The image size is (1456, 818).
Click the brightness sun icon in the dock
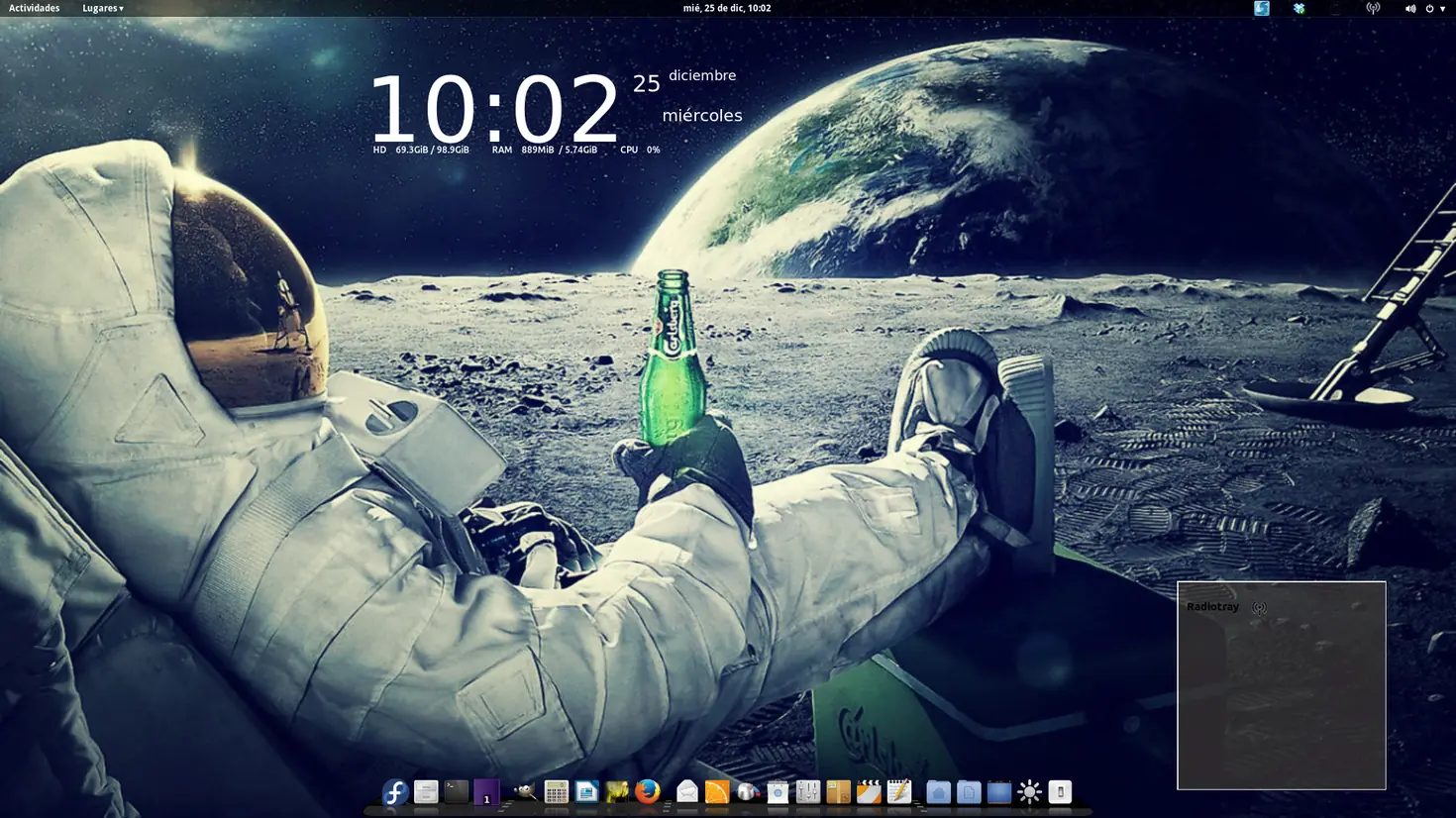[x=1027, y=792]
